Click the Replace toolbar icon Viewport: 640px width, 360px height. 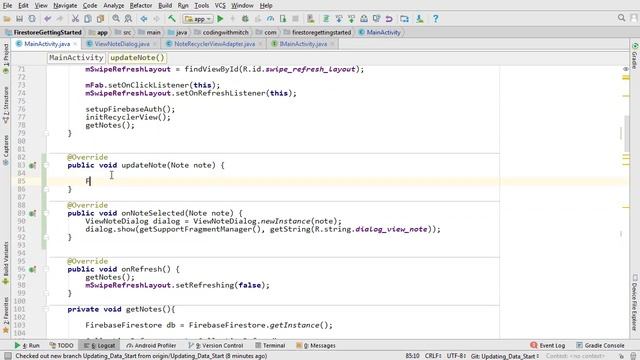[128, 19]
